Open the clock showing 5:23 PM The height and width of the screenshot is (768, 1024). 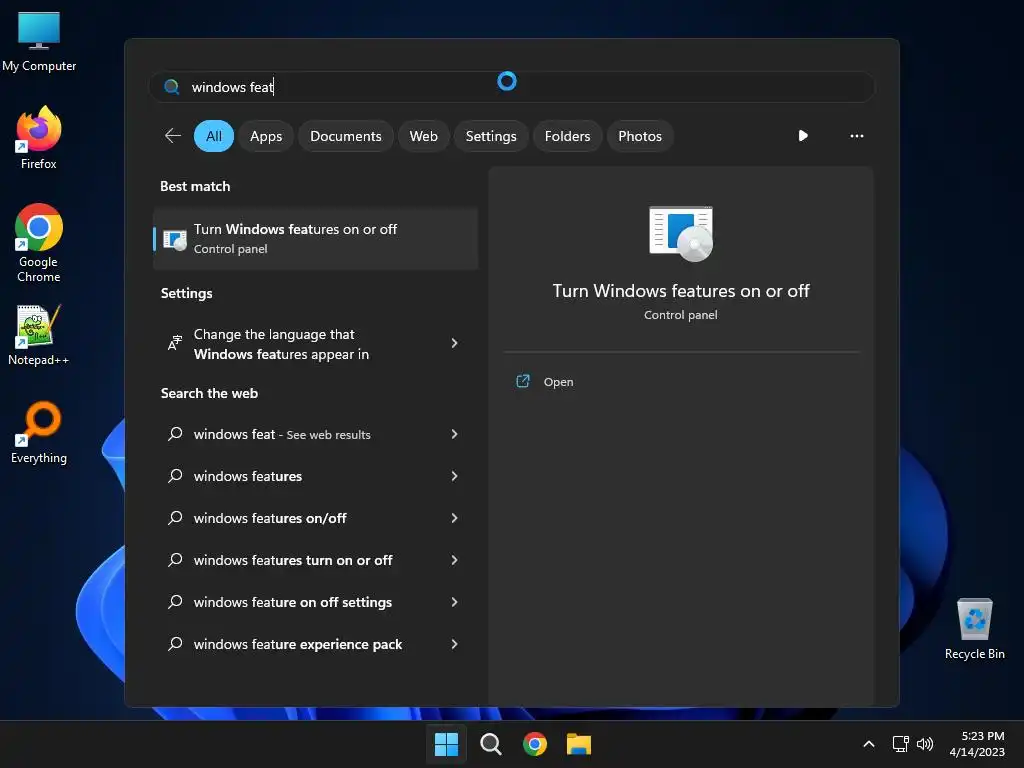coord(977,744)
